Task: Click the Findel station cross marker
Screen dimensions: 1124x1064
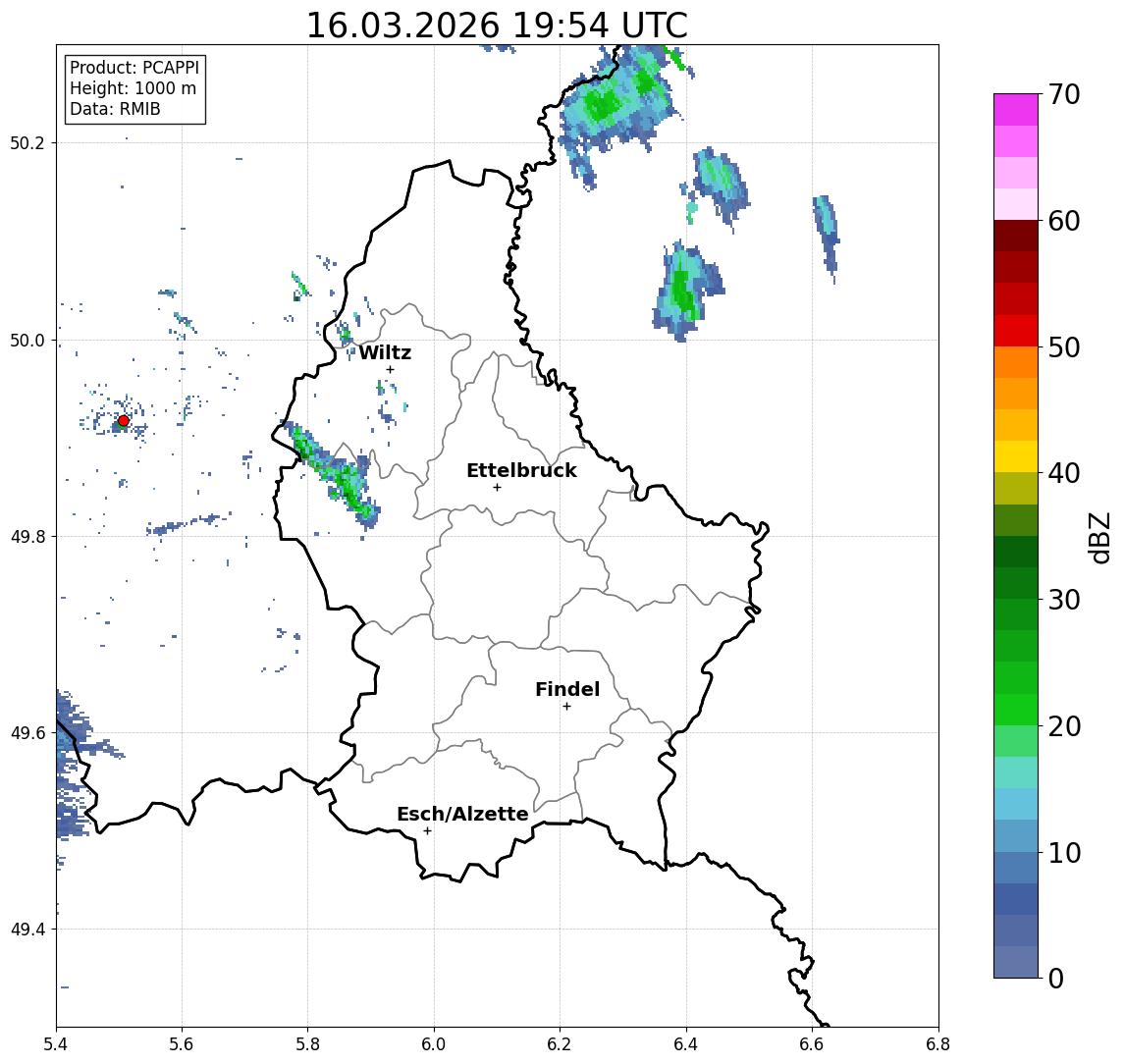Action: pos(566,707)
